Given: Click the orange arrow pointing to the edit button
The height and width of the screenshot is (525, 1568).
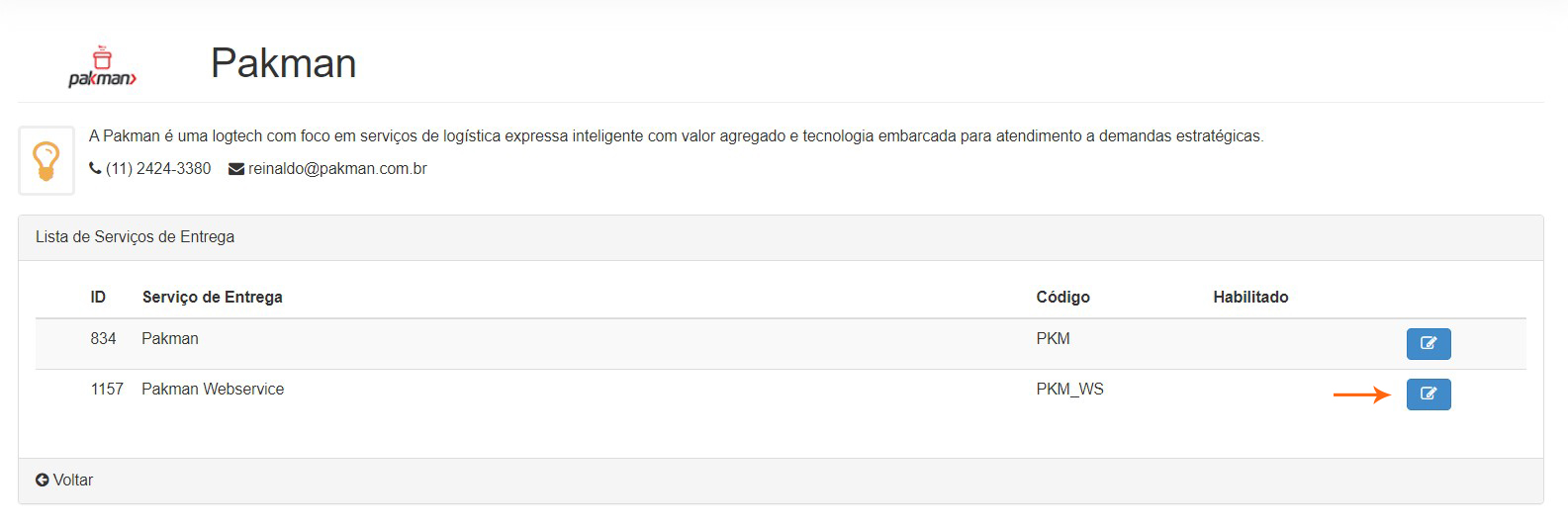Looking at the screenshot, I should pyautogui.click(x=1361, y=394).
